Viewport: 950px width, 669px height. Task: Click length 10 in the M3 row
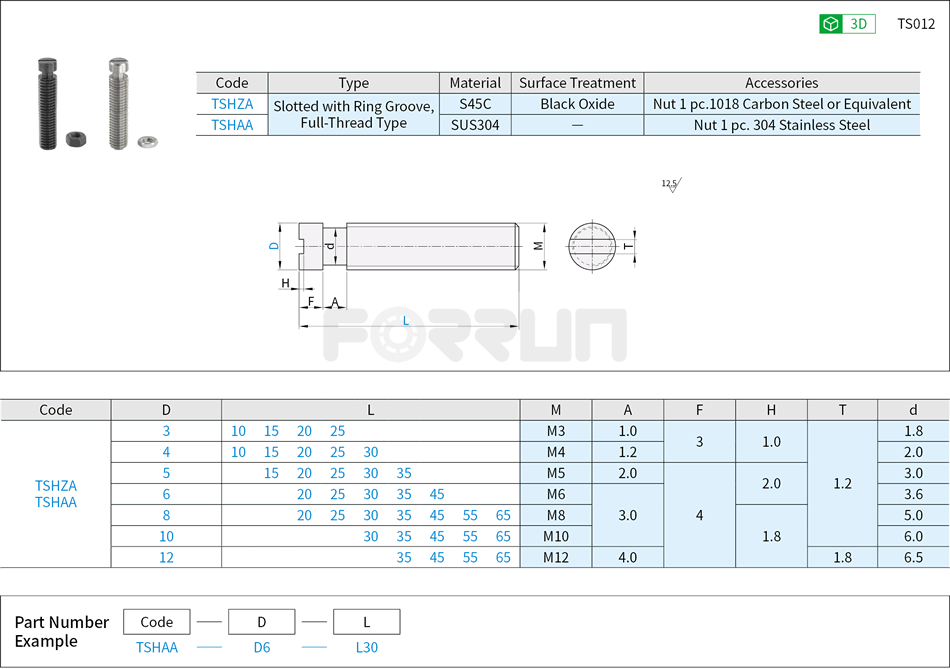(x=239, y=431)
